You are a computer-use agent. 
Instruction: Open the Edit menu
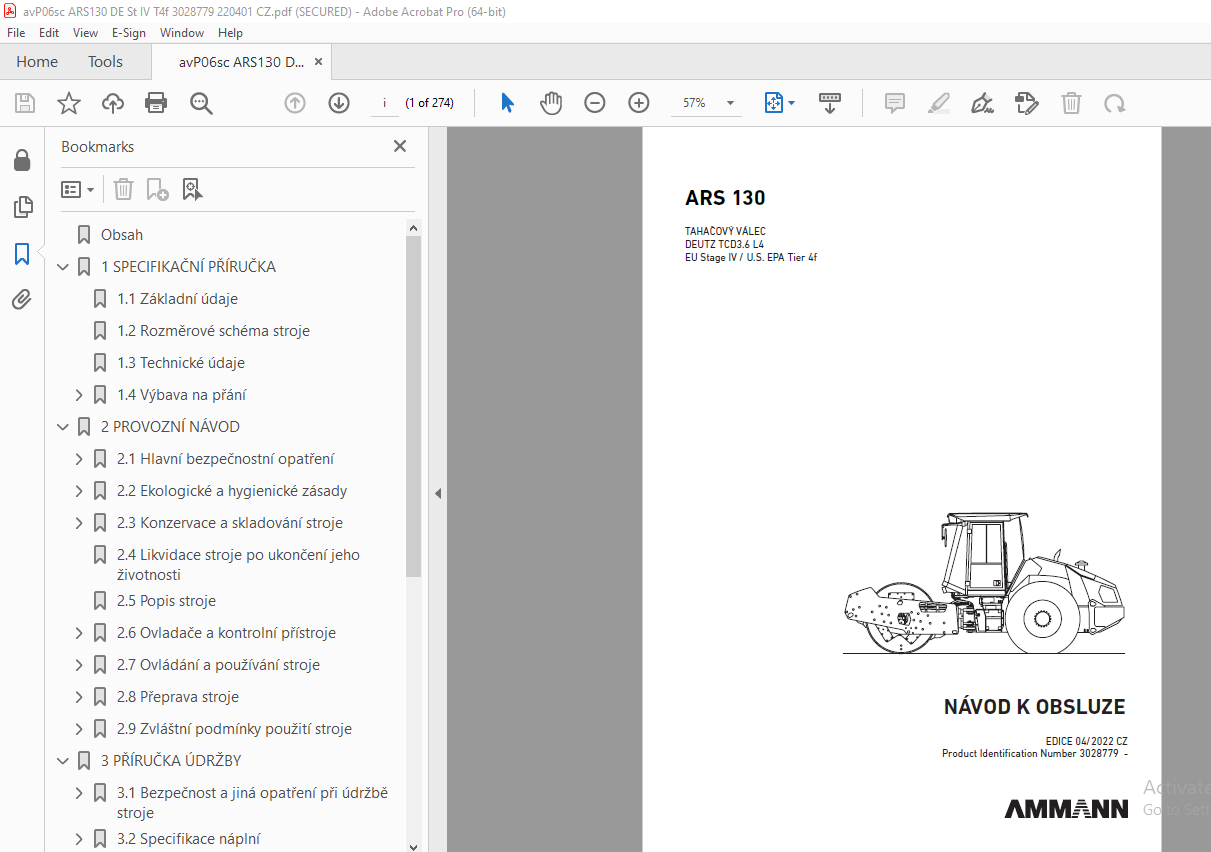(x=49, y=33)
